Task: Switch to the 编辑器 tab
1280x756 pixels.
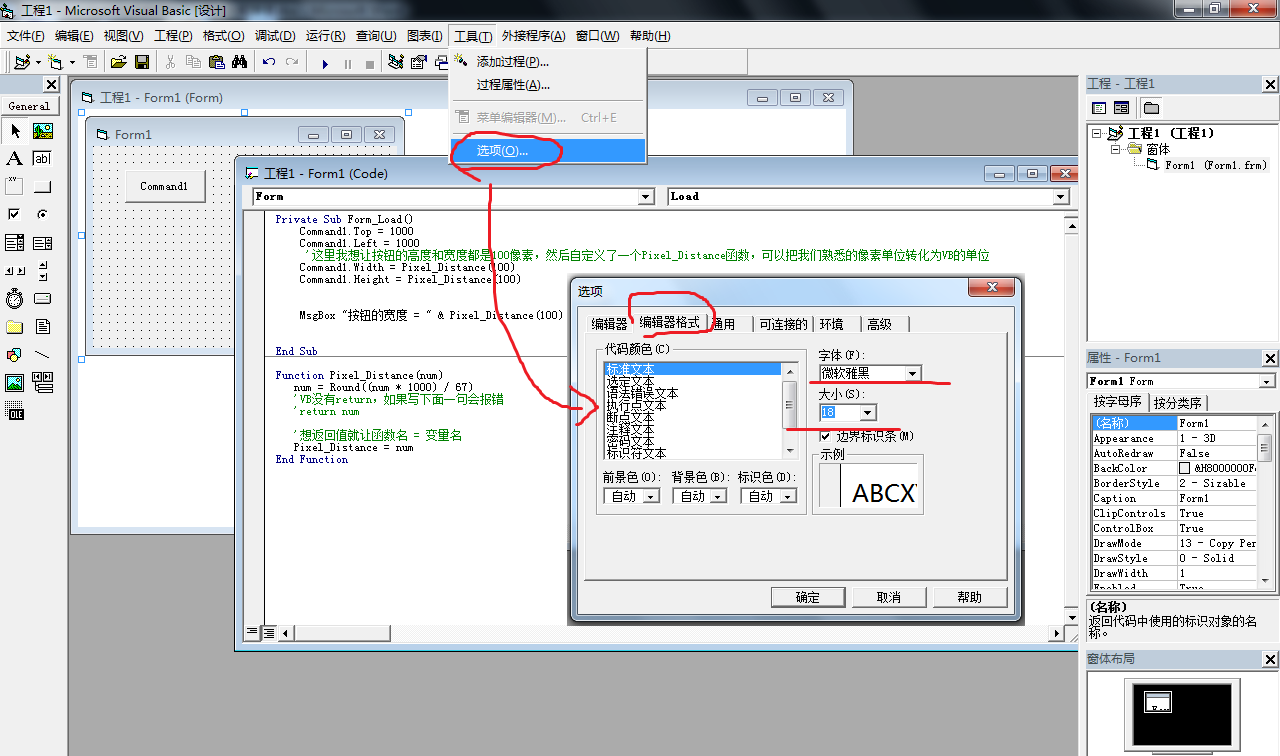Action: [x=609, y=324]
